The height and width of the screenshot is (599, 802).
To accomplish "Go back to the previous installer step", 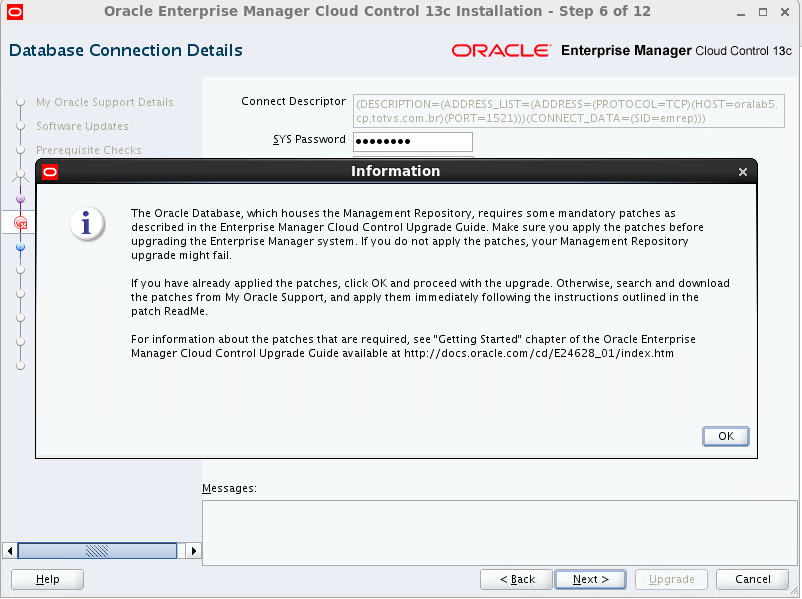I will pos(515,579).
